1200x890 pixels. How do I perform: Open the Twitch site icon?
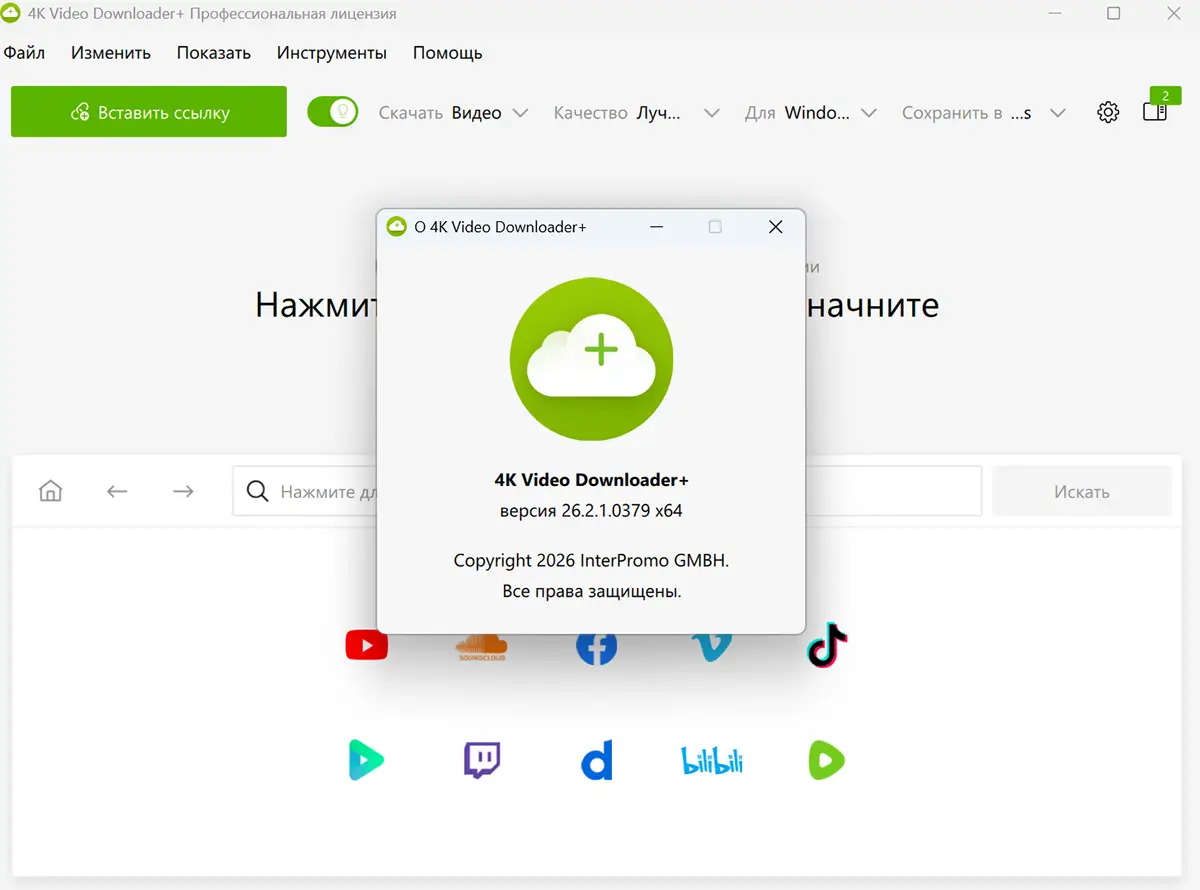click(x=482, y=761)
